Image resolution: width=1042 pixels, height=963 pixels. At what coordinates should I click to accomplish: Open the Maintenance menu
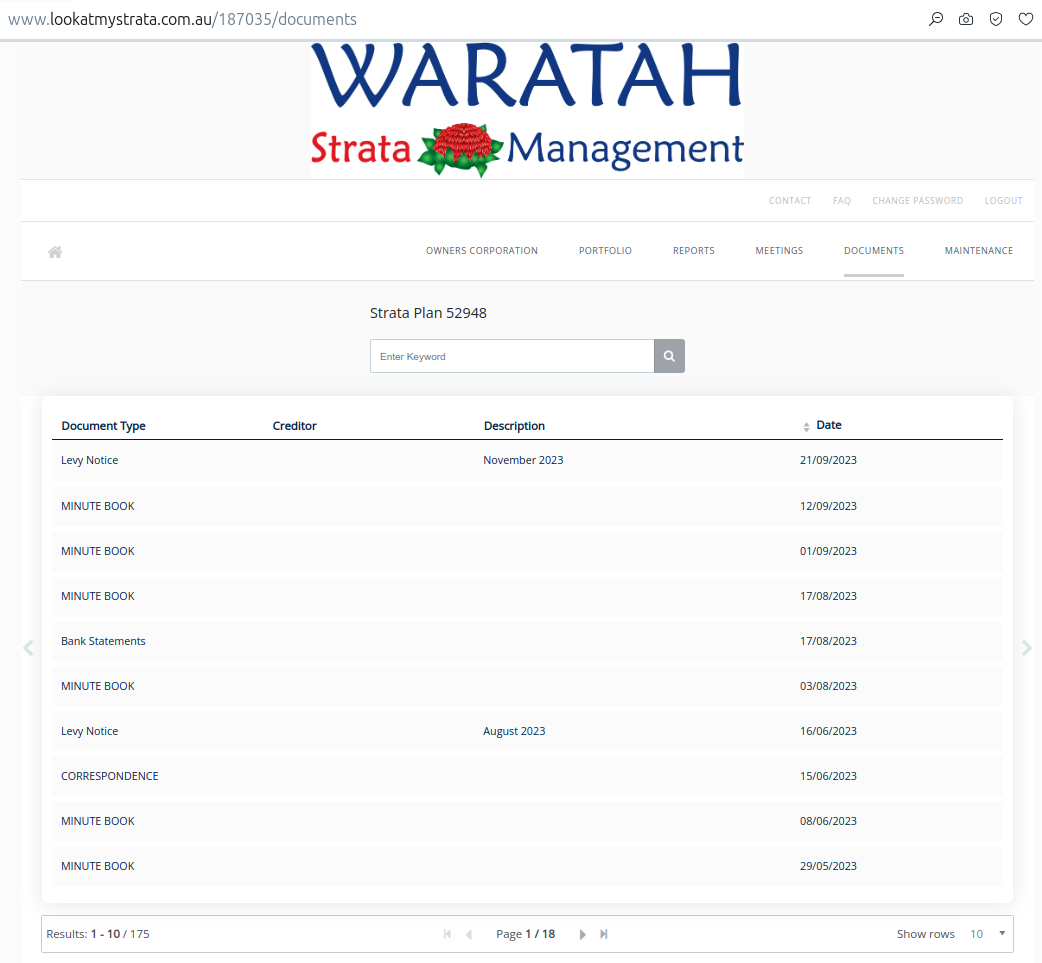[x=979, y=251]
